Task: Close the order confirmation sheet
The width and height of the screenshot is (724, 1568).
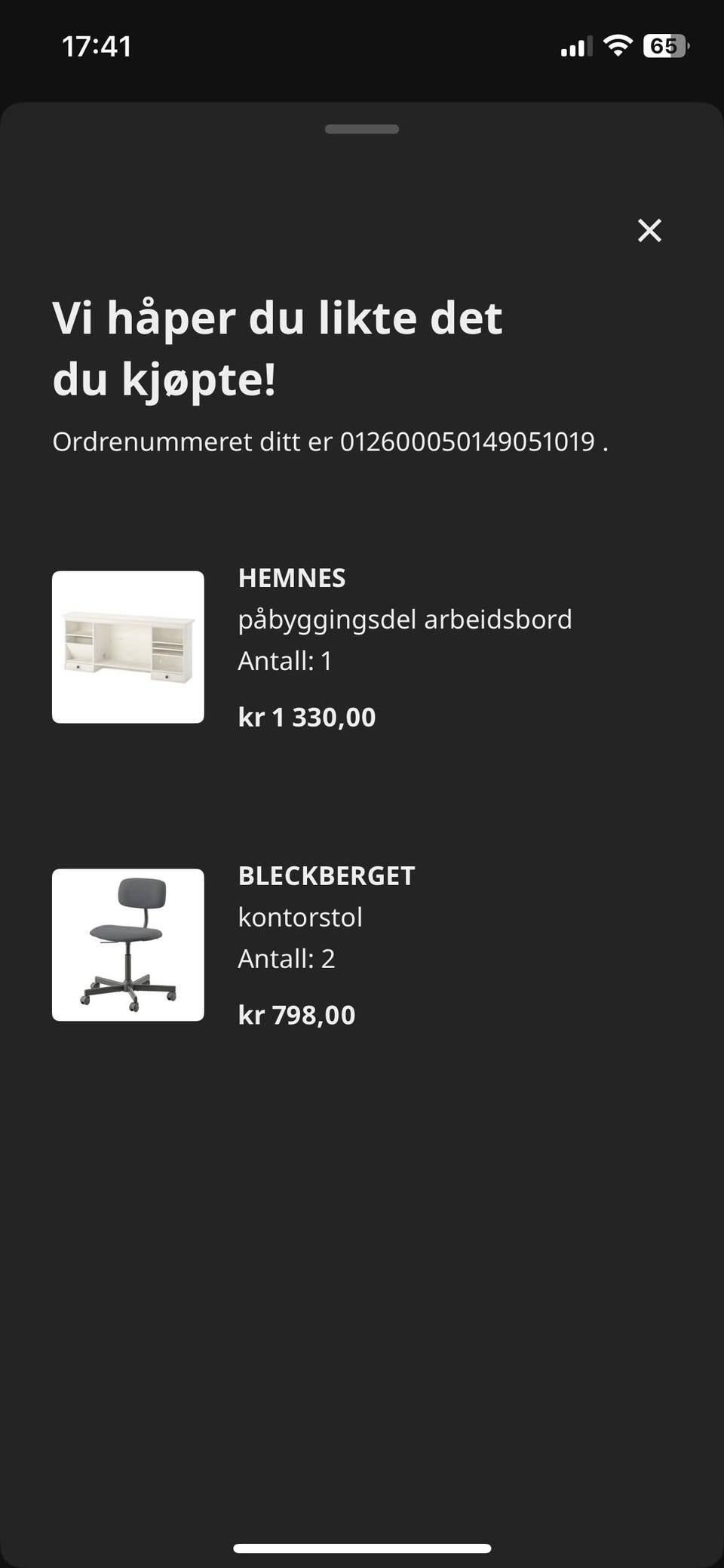Action: (649, 230)
